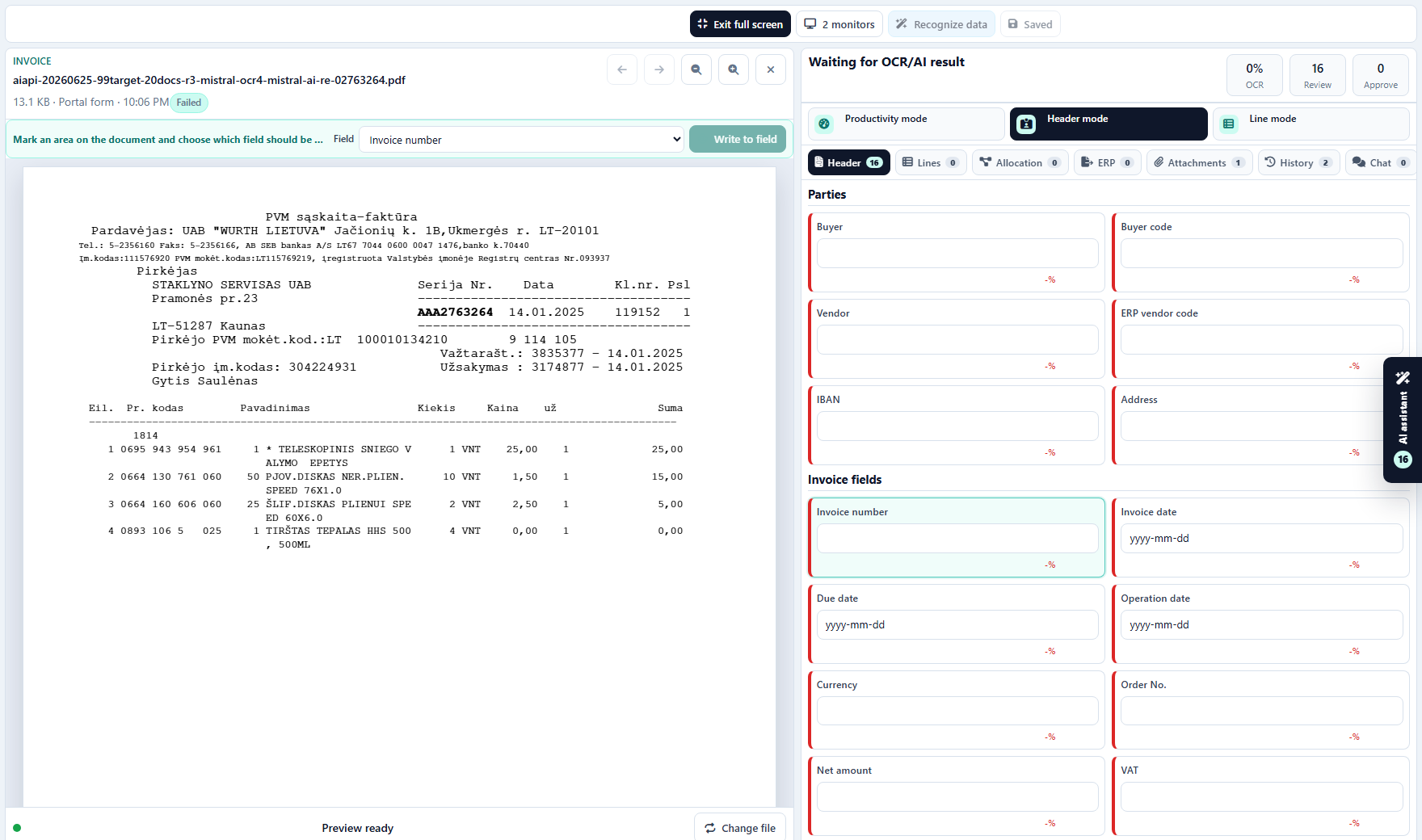1422x840 pixels.
Task: Click the 0 Approve counter
Action: (1380, 75)
